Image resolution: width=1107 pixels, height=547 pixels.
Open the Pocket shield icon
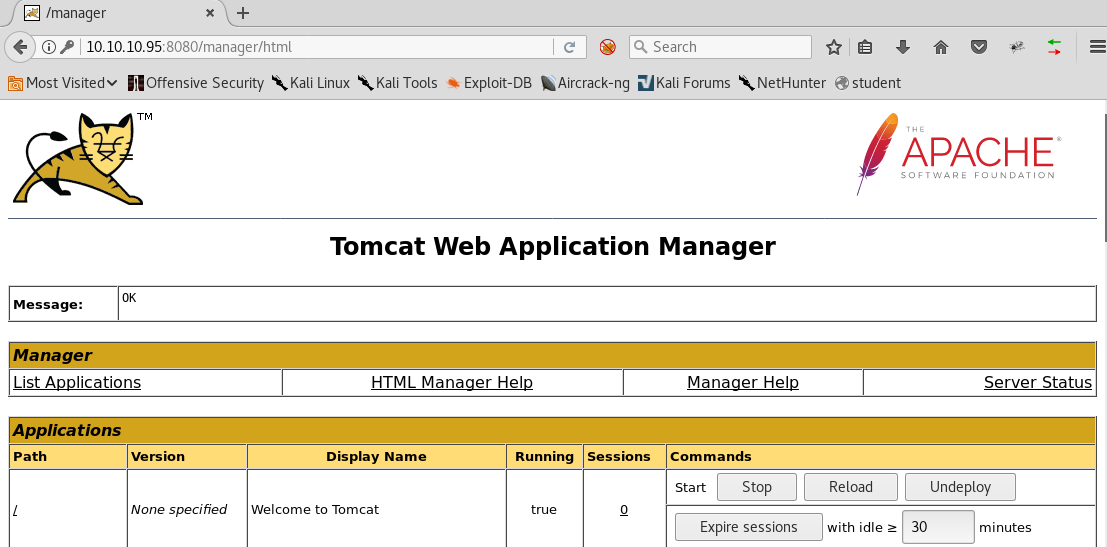coord(979,47)
